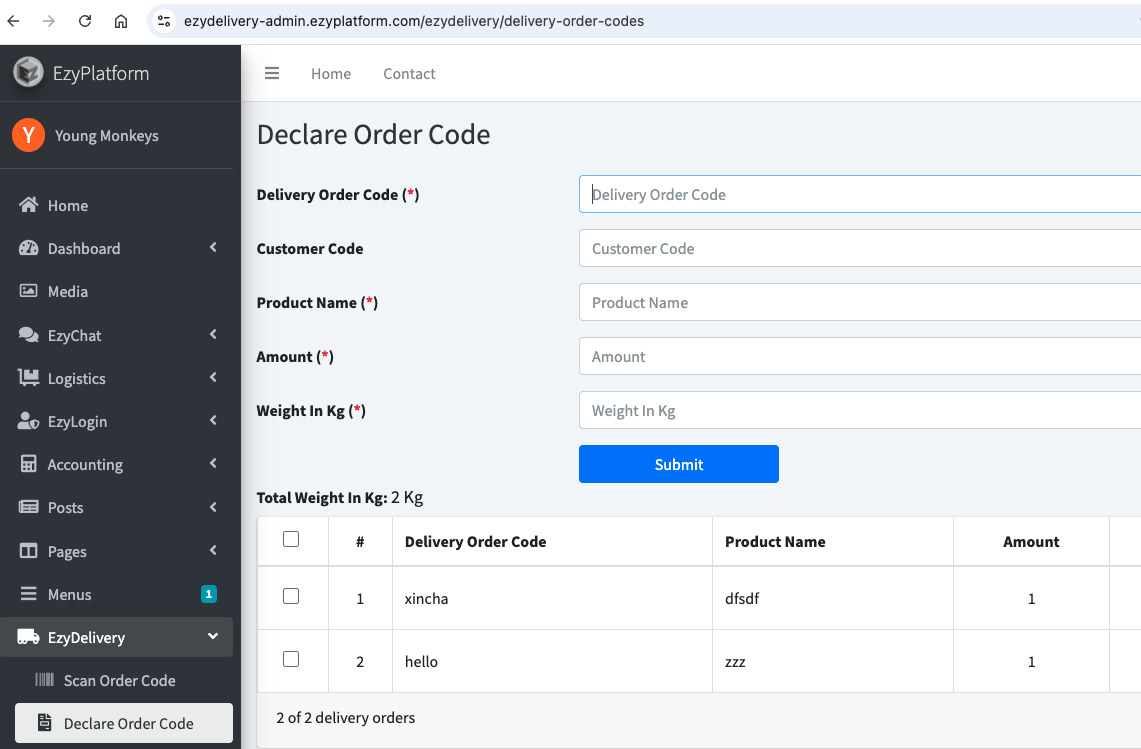The width and height of the screenshot is (1141, 749).
Task: Click the Young Monkeys user avatar
Action: pos(28,136)
